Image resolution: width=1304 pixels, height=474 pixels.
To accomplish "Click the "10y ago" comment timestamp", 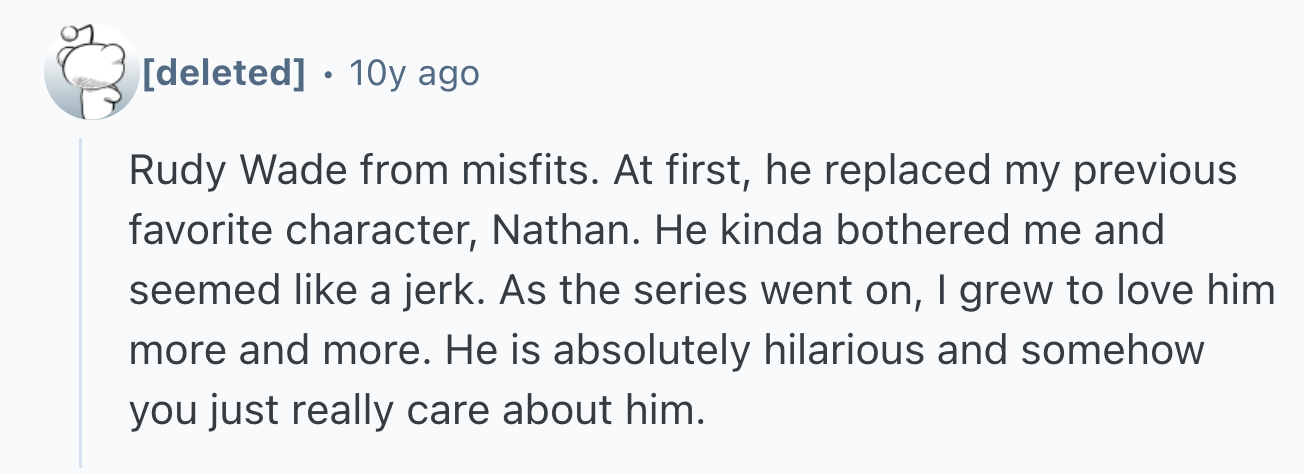I will coord(413,73).
